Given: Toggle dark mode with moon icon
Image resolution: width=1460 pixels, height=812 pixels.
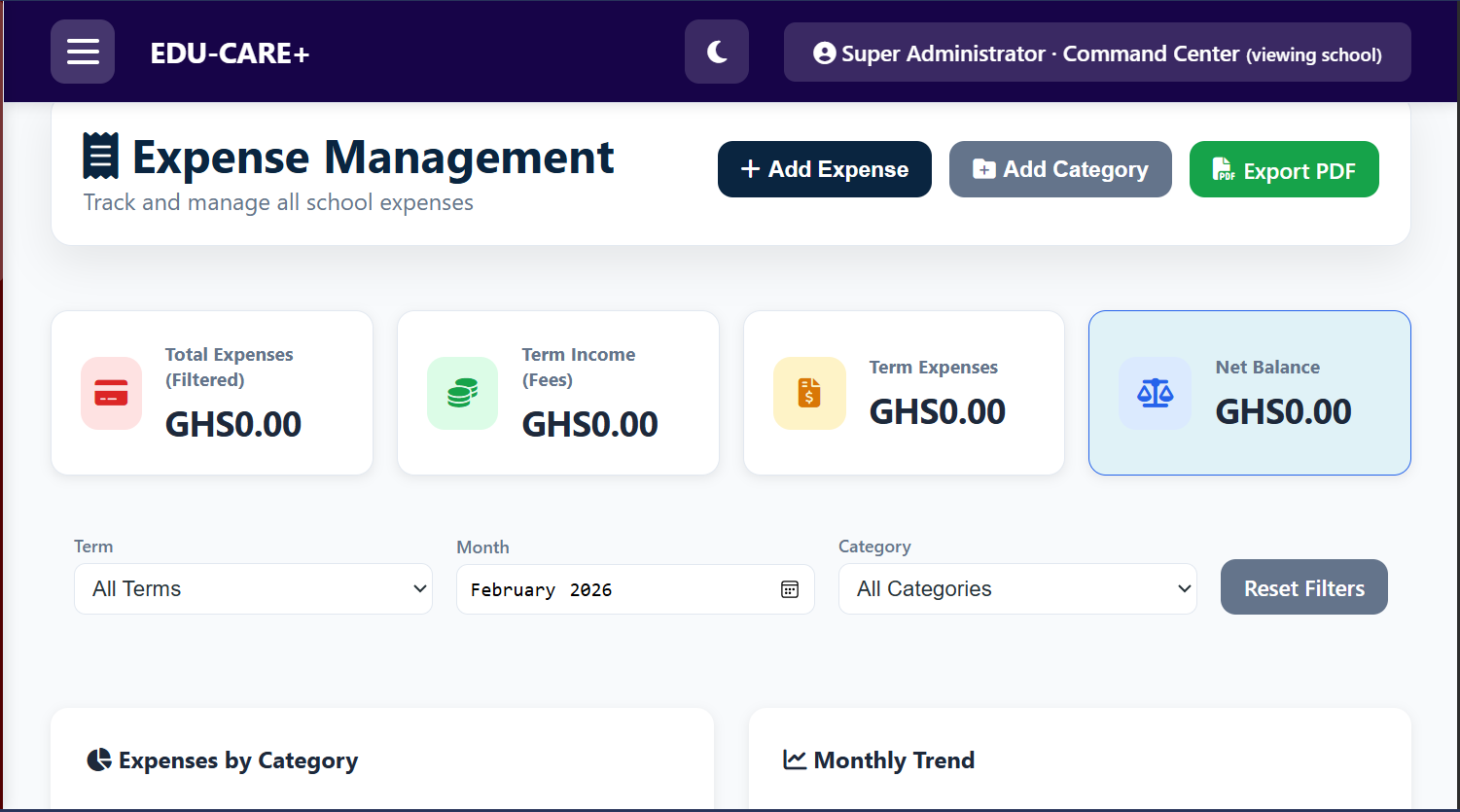Looking at the screenshot, I should click(x=717, y=52).
